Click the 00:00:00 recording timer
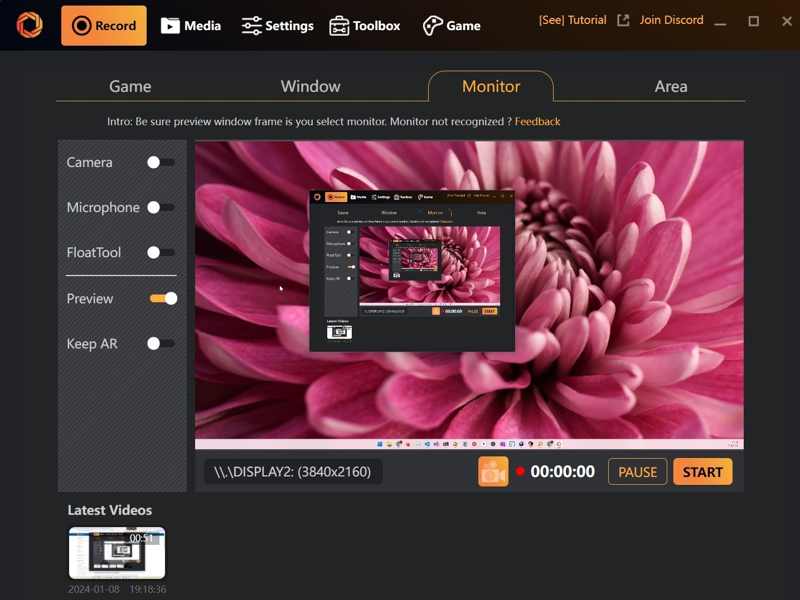This screenshot has height=600, width=800. click(x=562, y=471)
